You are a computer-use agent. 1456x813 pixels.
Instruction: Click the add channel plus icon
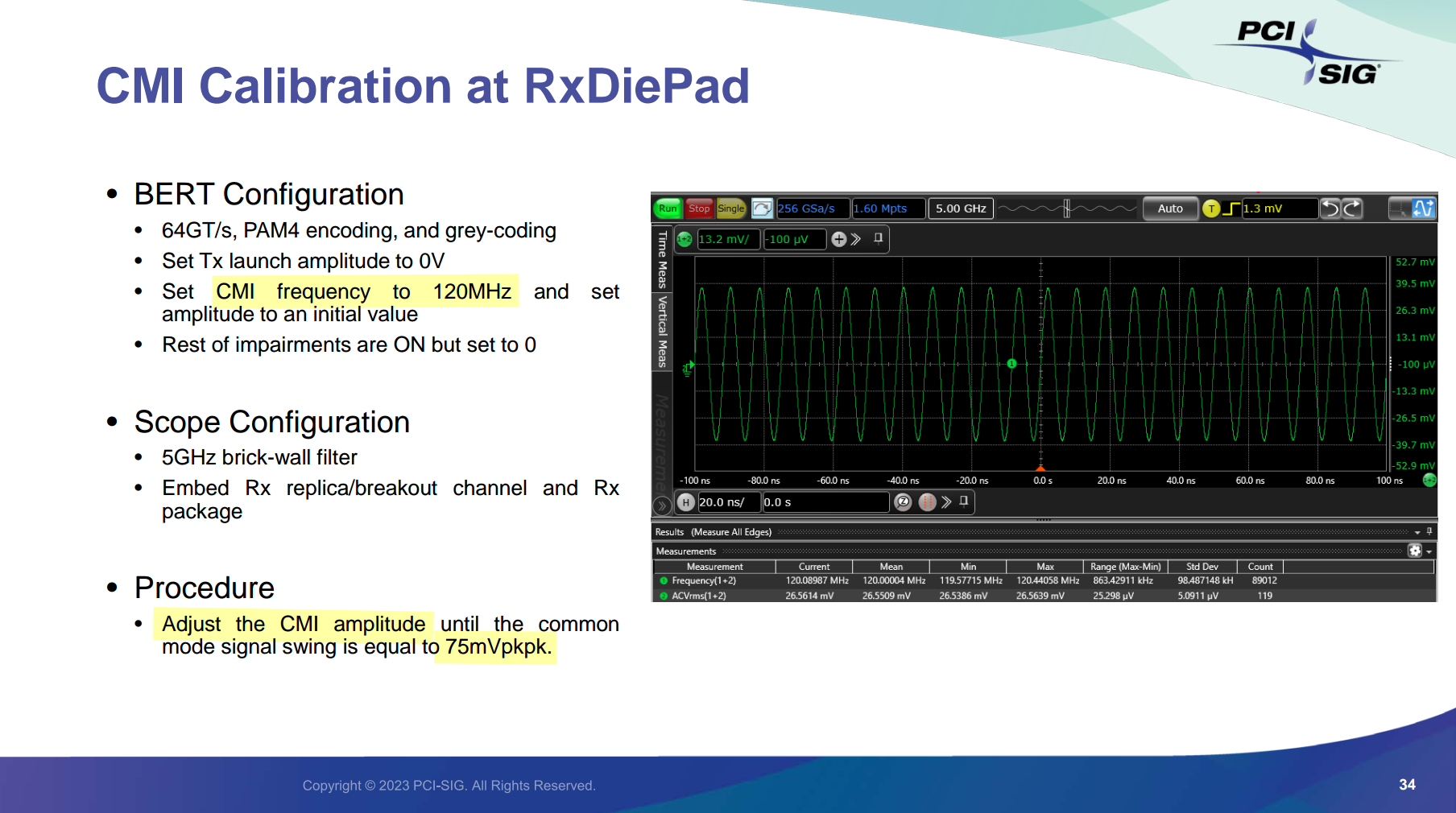point(838,239)
